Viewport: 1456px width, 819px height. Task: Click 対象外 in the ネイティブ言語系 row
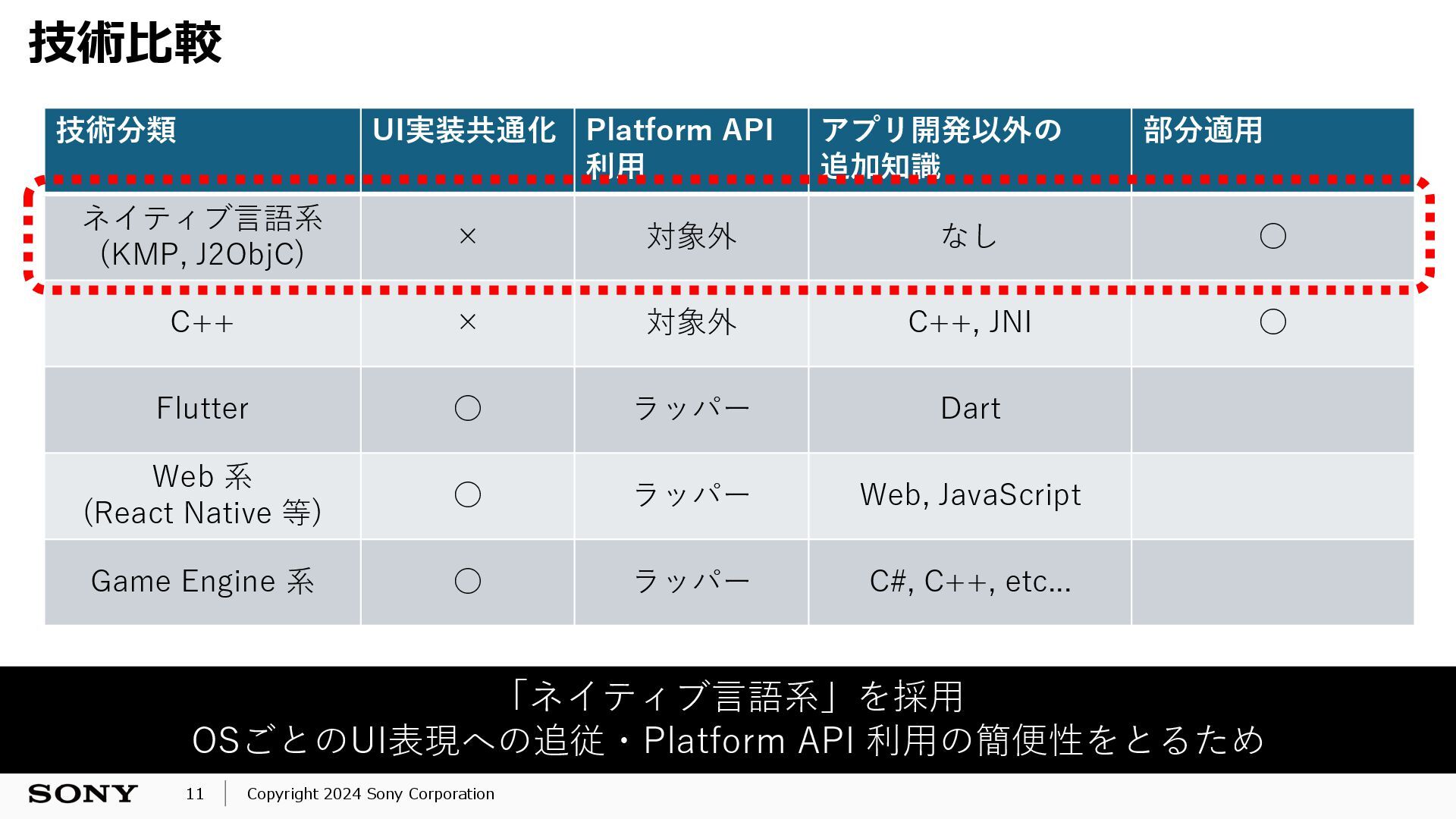(x=692, y=237)
